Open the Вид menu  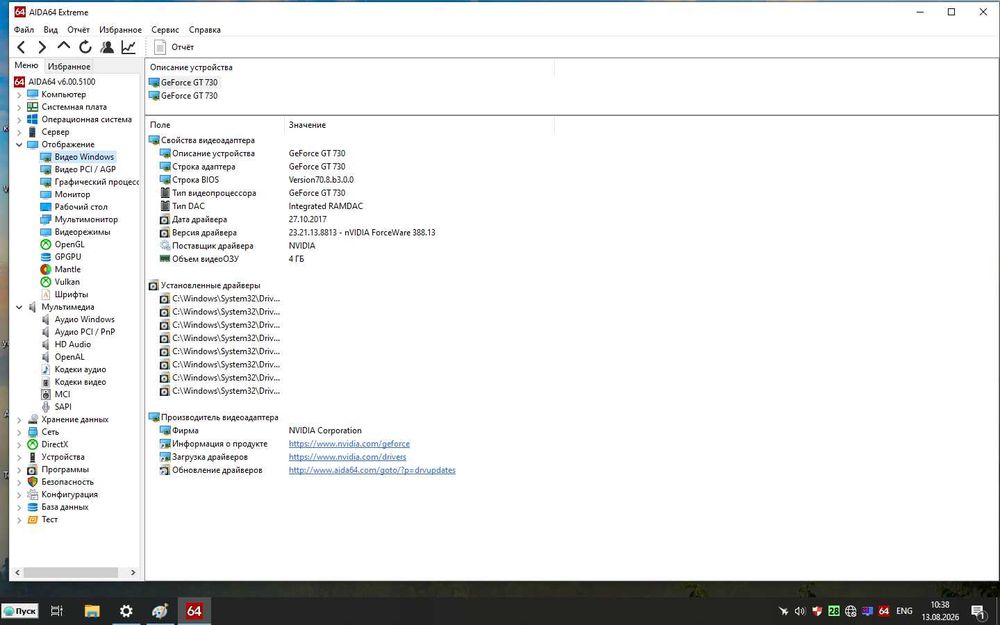tap(50, 29)
